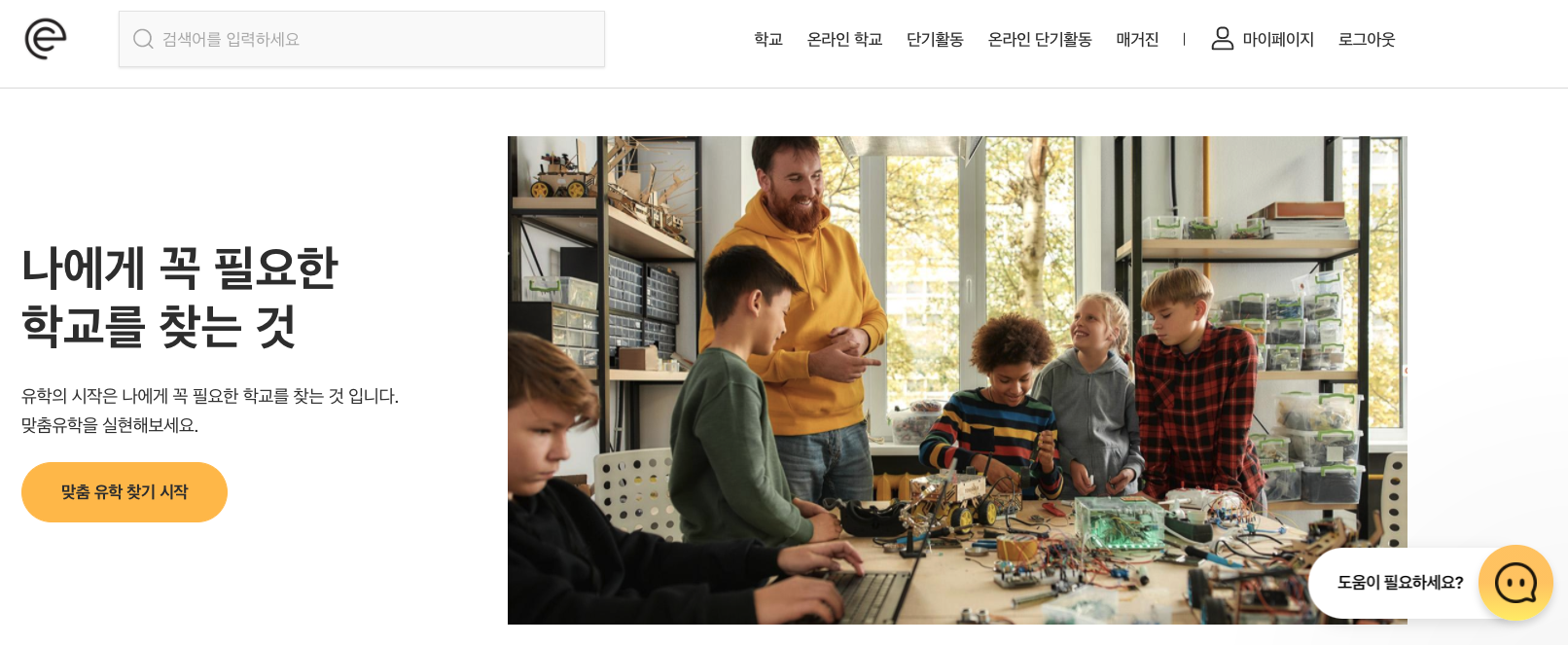
Task: Visit the 매거진 menu
Action: [1138, 39]
